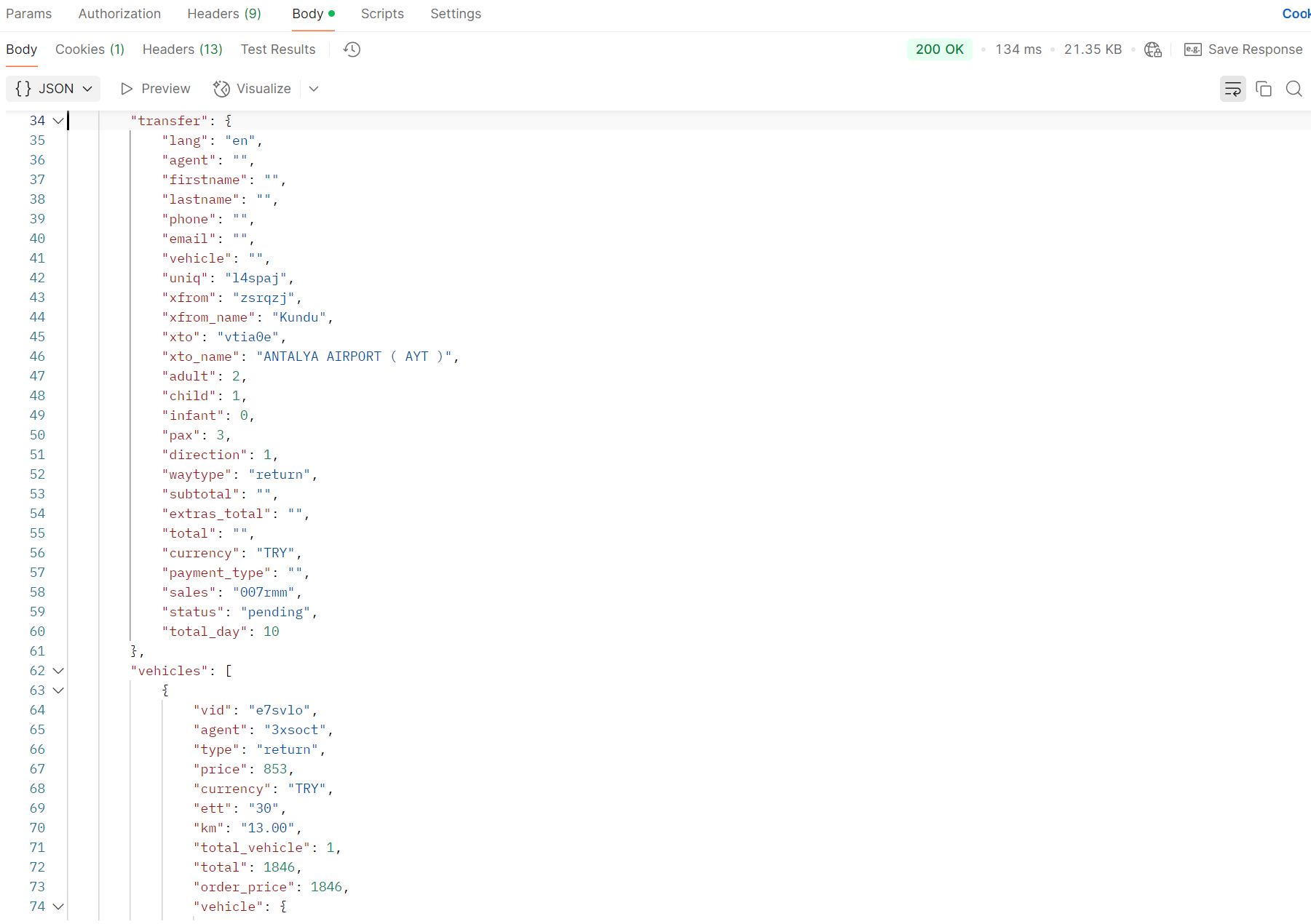
Task: Toggle word wrap for response body
Action: pos(1232,89)
